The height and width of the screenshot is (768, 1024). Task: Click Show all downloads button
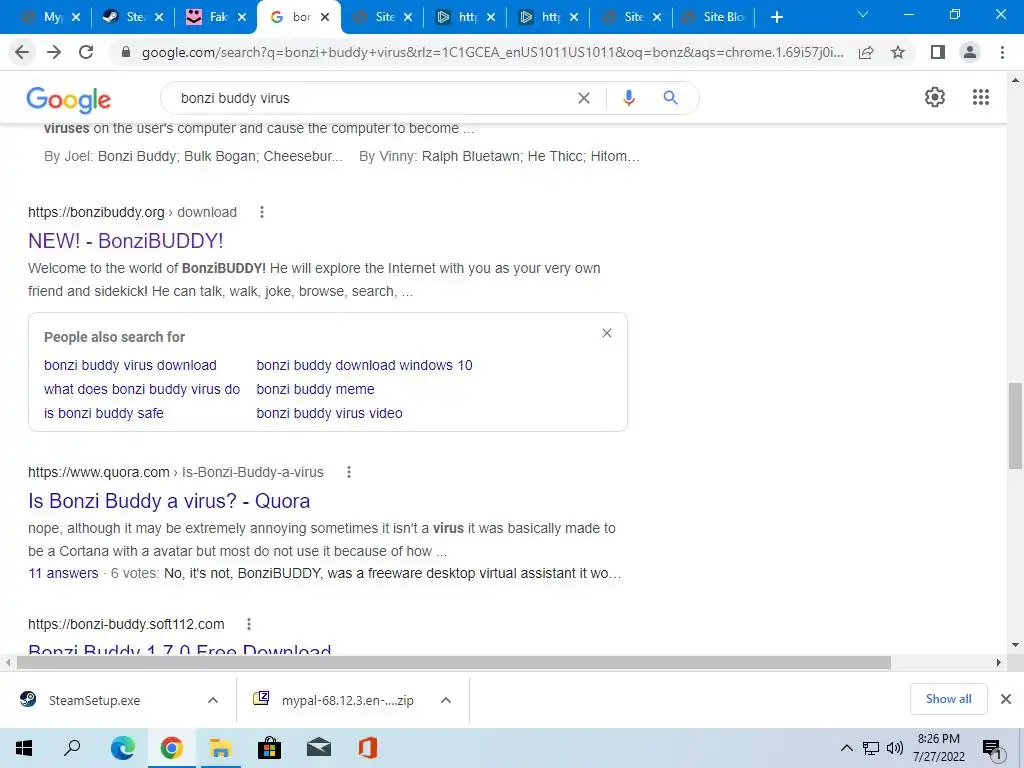coord(948,699)
